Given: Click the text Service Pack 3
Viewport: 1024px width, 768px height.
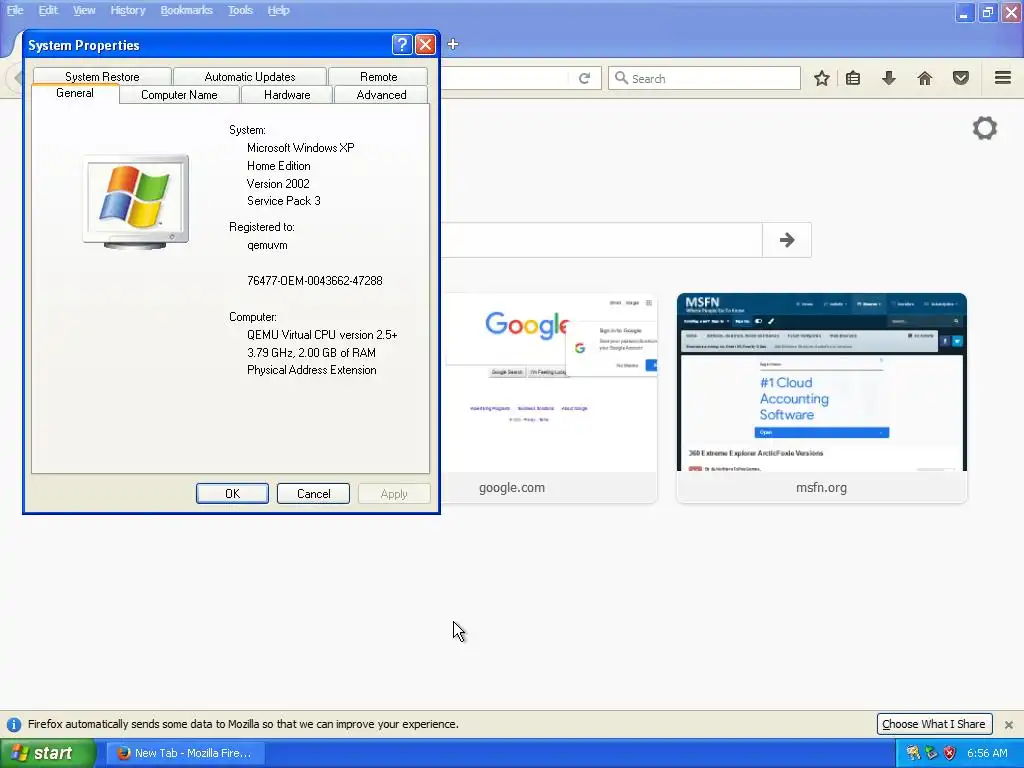Looking at the screenshot, I should coord(283,201).
